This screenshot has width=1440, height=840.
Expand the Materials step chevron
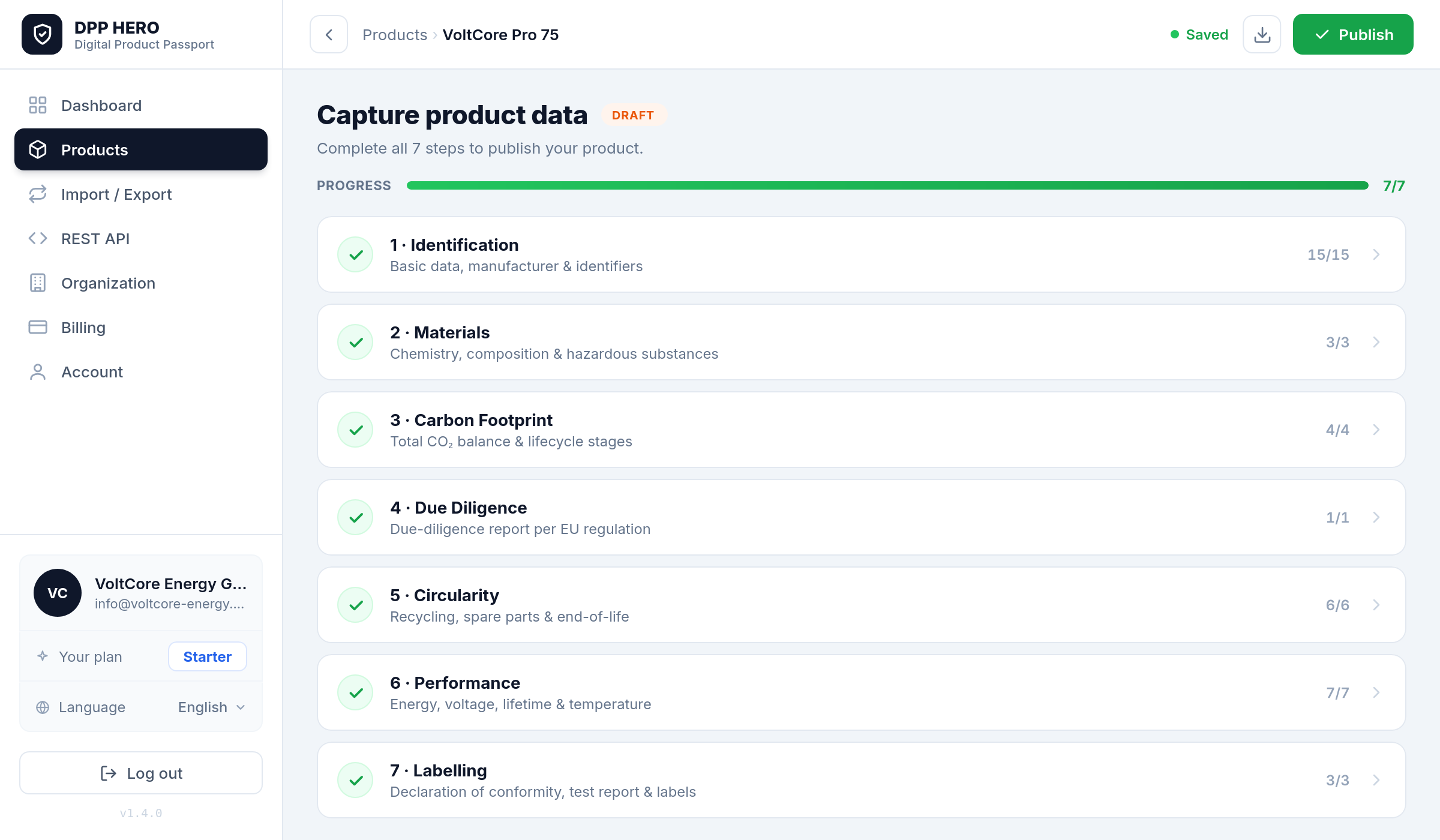pos(1376,342)
